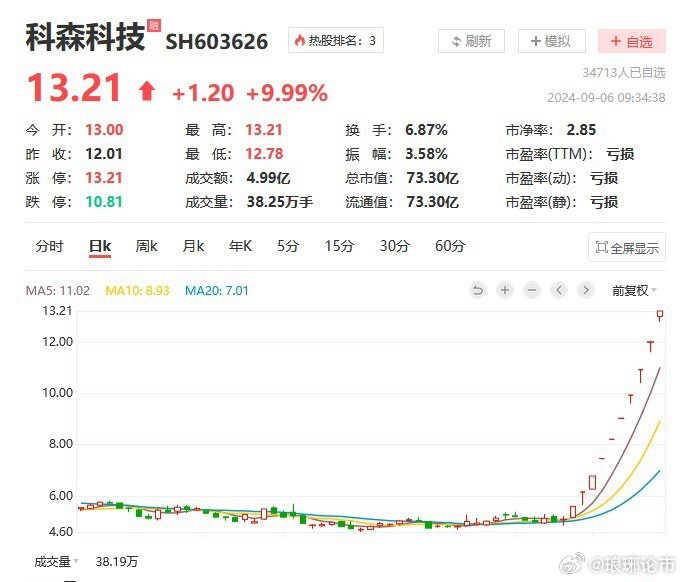Switch to the 分时 intraday tab
This screenshot has width=684, height=582.
[49, 246]
